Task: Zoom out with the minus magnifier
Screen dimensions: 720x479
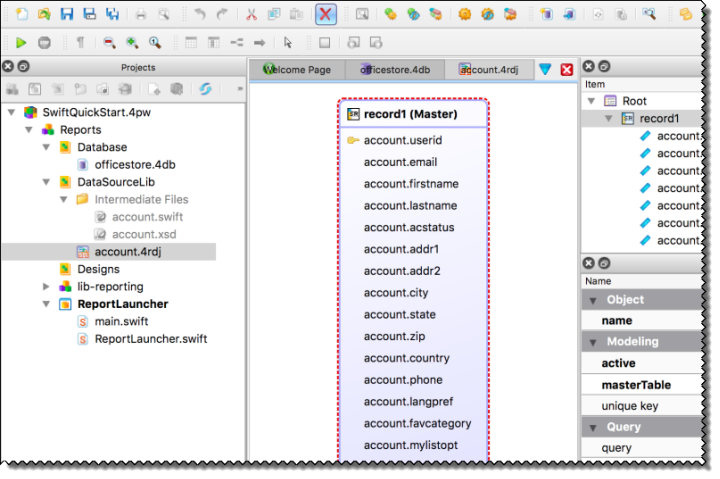Action: [x=109, y=43]
